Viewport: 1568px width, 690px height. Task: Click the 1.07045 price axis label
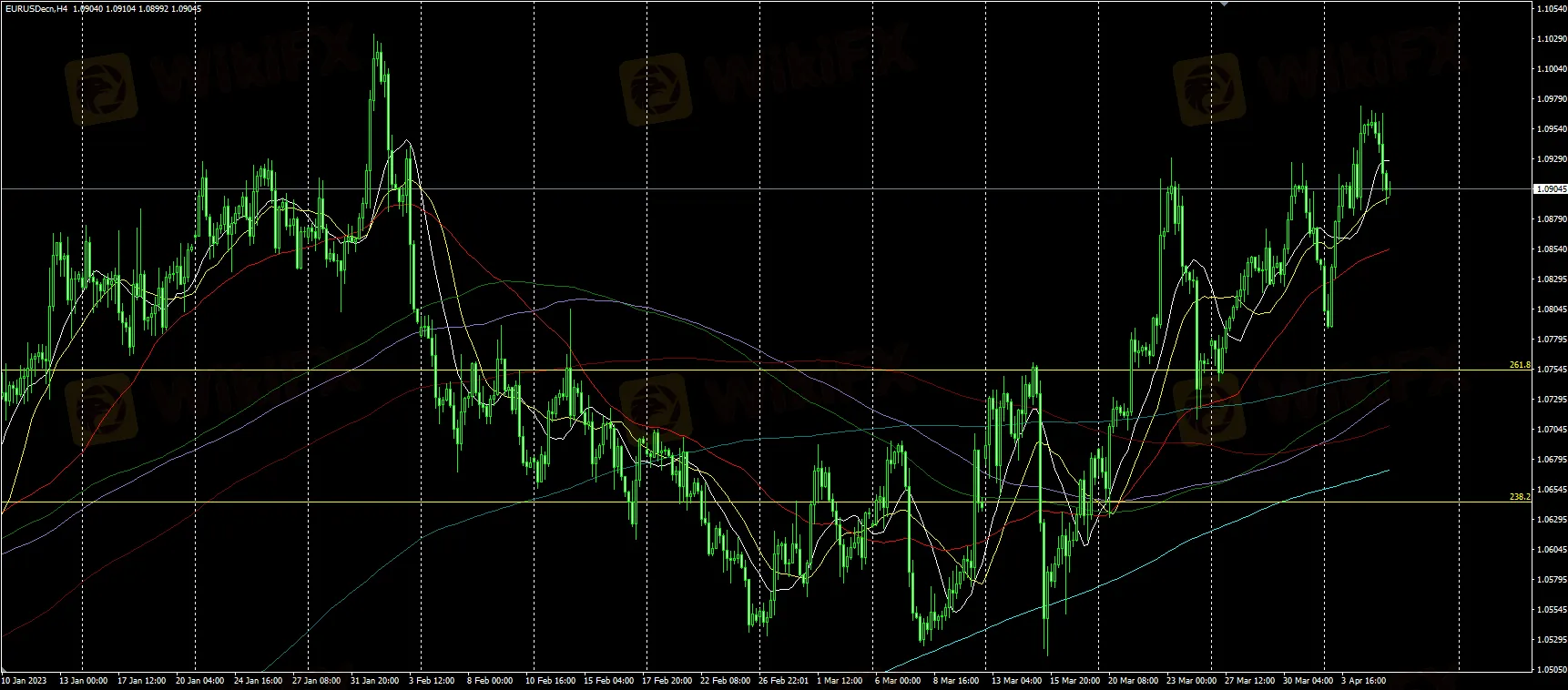coord(1550,430)
